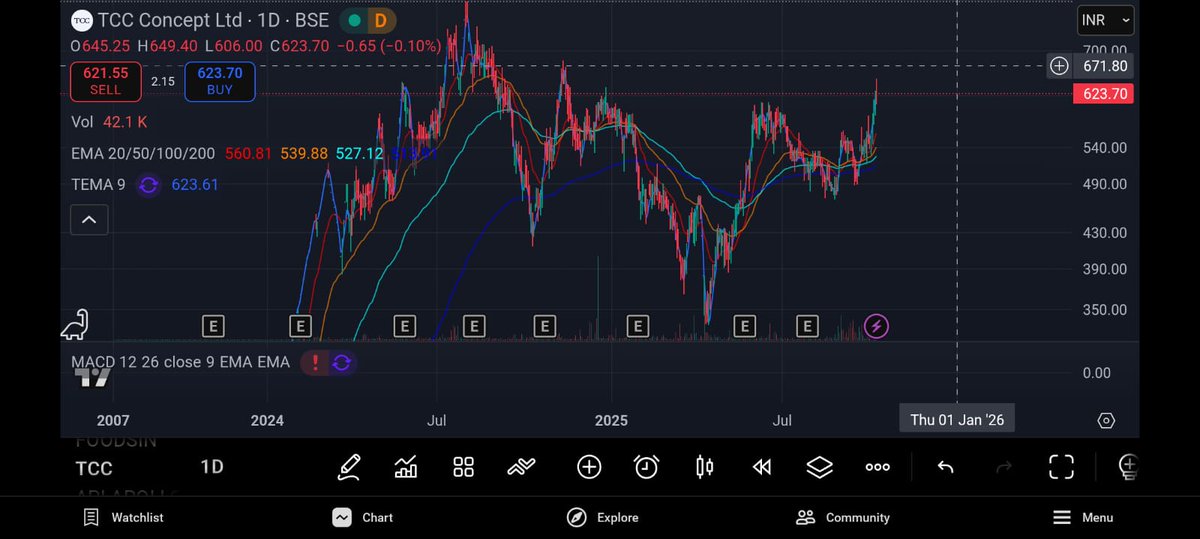Enter fullscreen mode icon
Viewport: 1200px width, 539px height.
(x=1061, y=467)
